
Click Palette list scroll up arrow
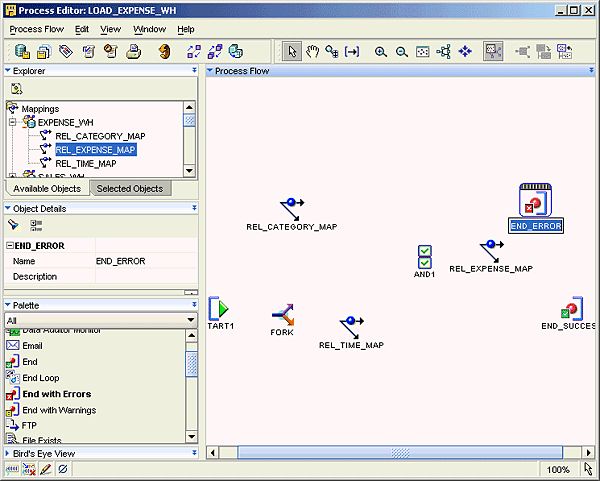coord(191,336)
